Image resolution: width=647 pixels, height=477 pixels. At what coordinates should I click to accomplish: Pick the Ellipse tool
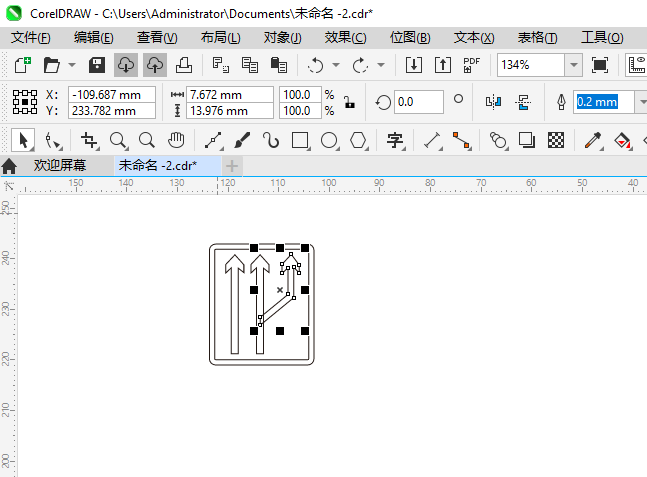coord(328,140)
